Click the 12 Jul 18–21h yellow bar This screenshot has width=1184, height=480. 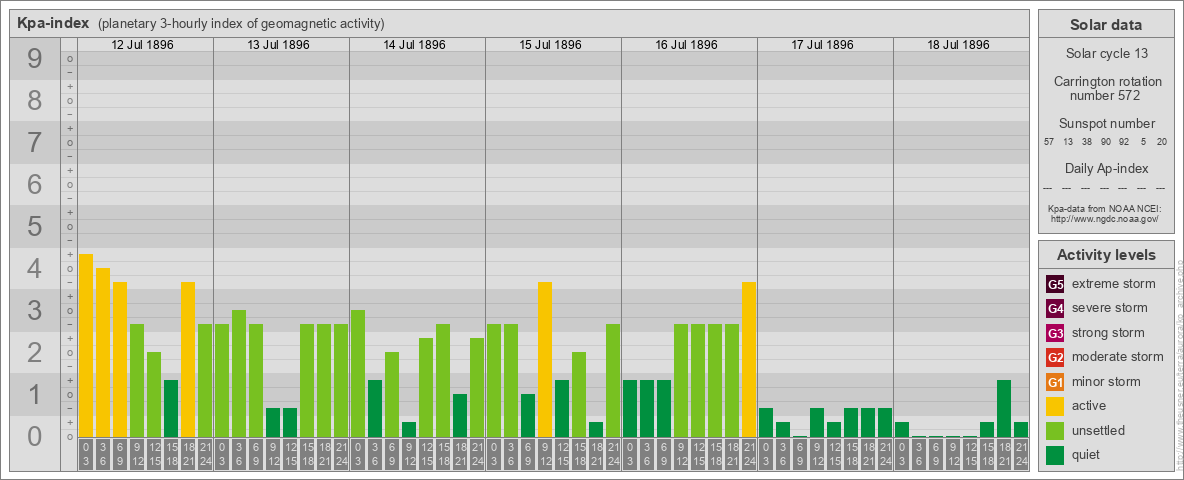[188, 360]
